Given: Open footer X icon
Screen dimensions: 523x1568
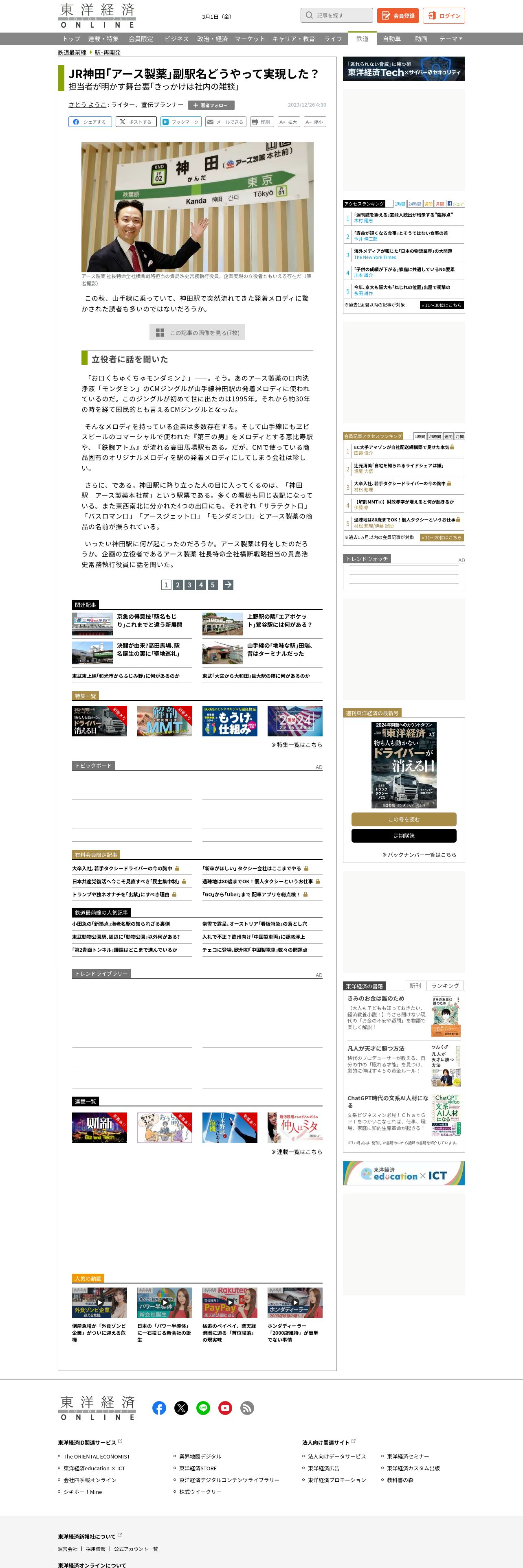Looking at the screenshot, I should click(181, 1408).
